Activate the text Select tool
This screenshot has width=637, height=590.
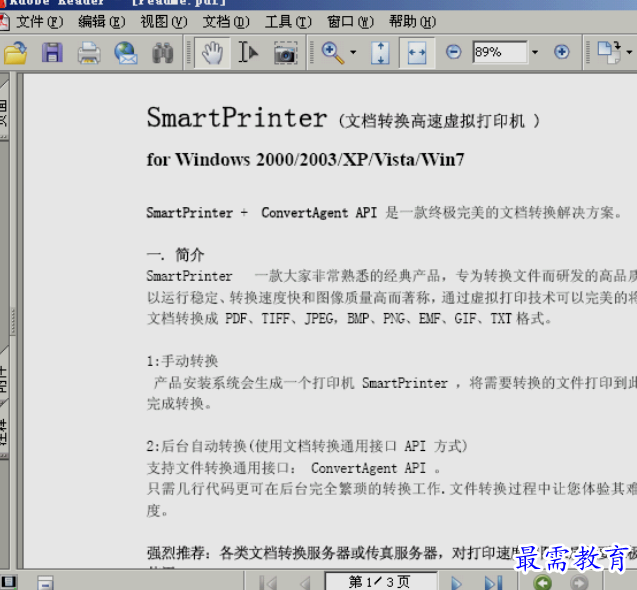pos(248,52)
